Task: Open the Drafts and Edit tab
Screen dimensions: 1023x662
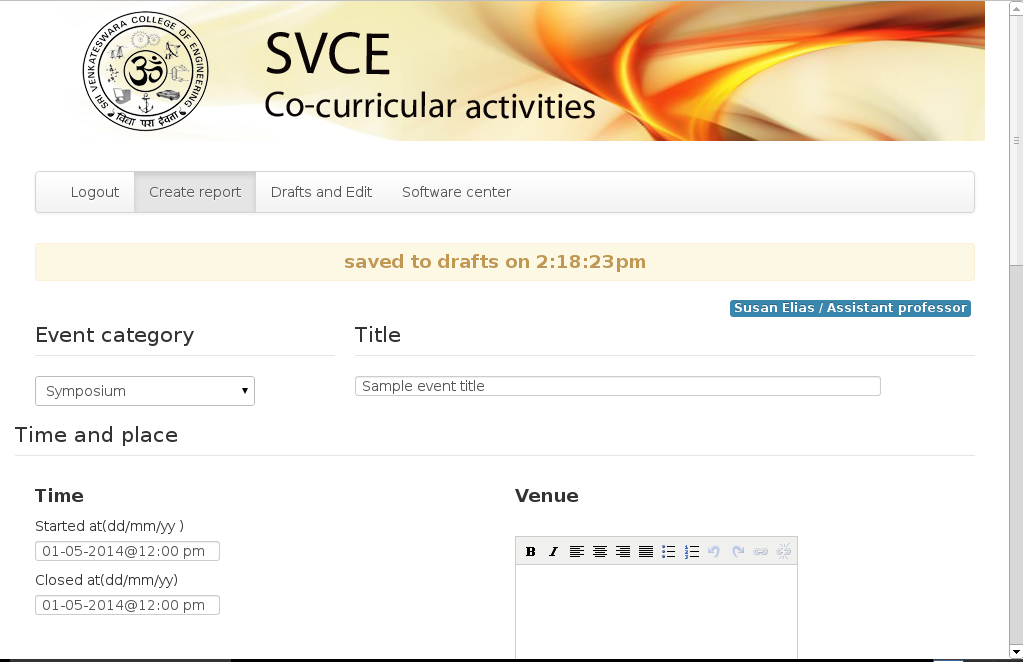Action: [x=321, y=192]
